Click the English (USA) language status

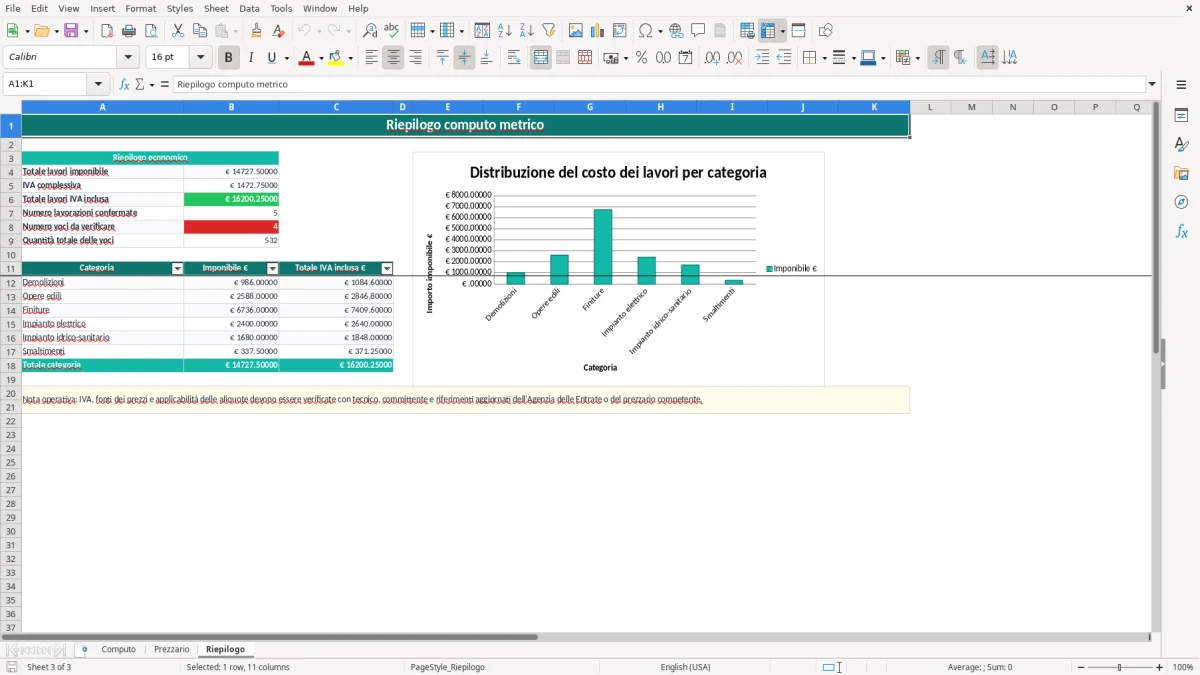coord(686,667)
